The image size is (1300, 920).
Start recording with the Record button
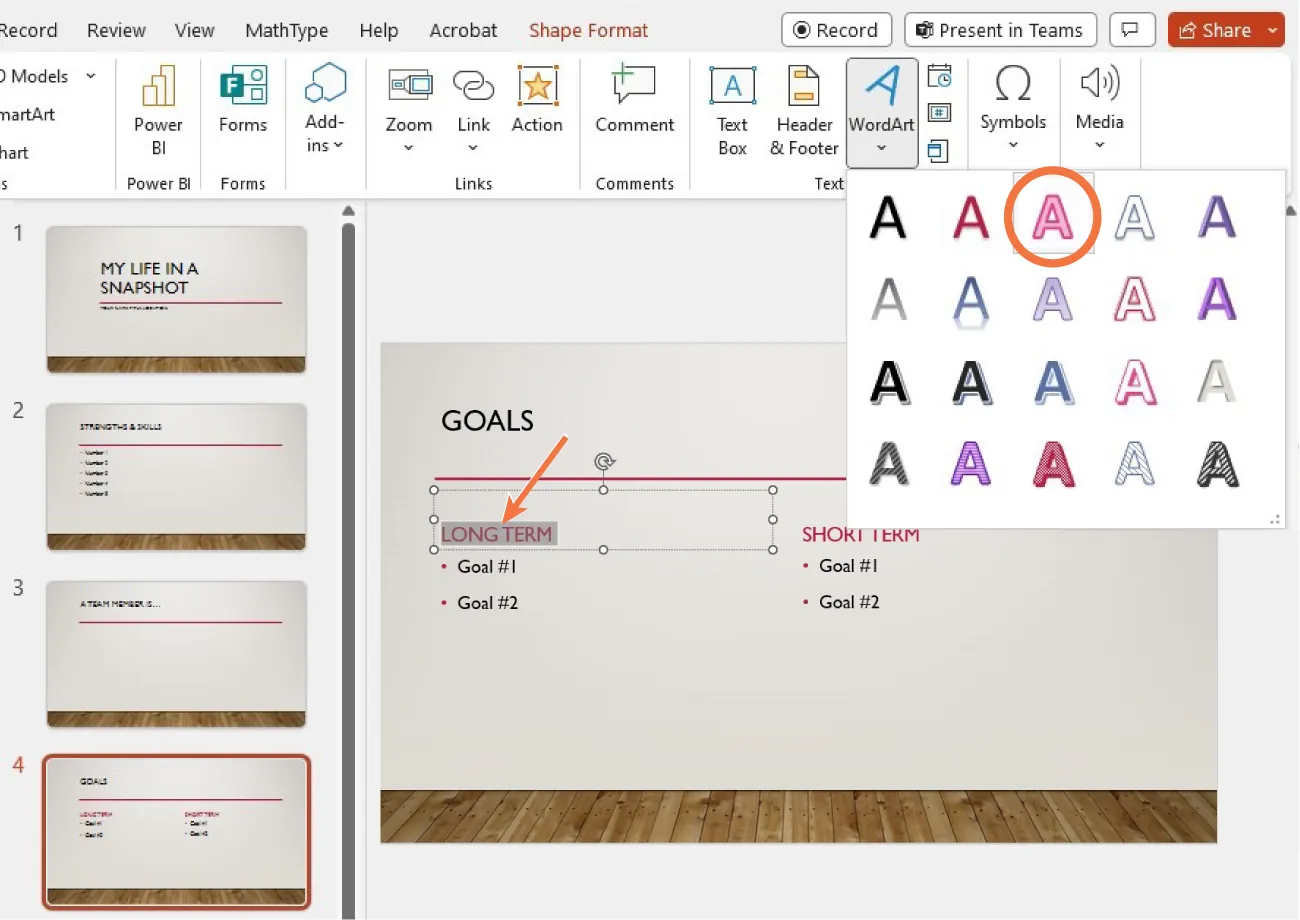pyautogui.click(x=836, y=30)
